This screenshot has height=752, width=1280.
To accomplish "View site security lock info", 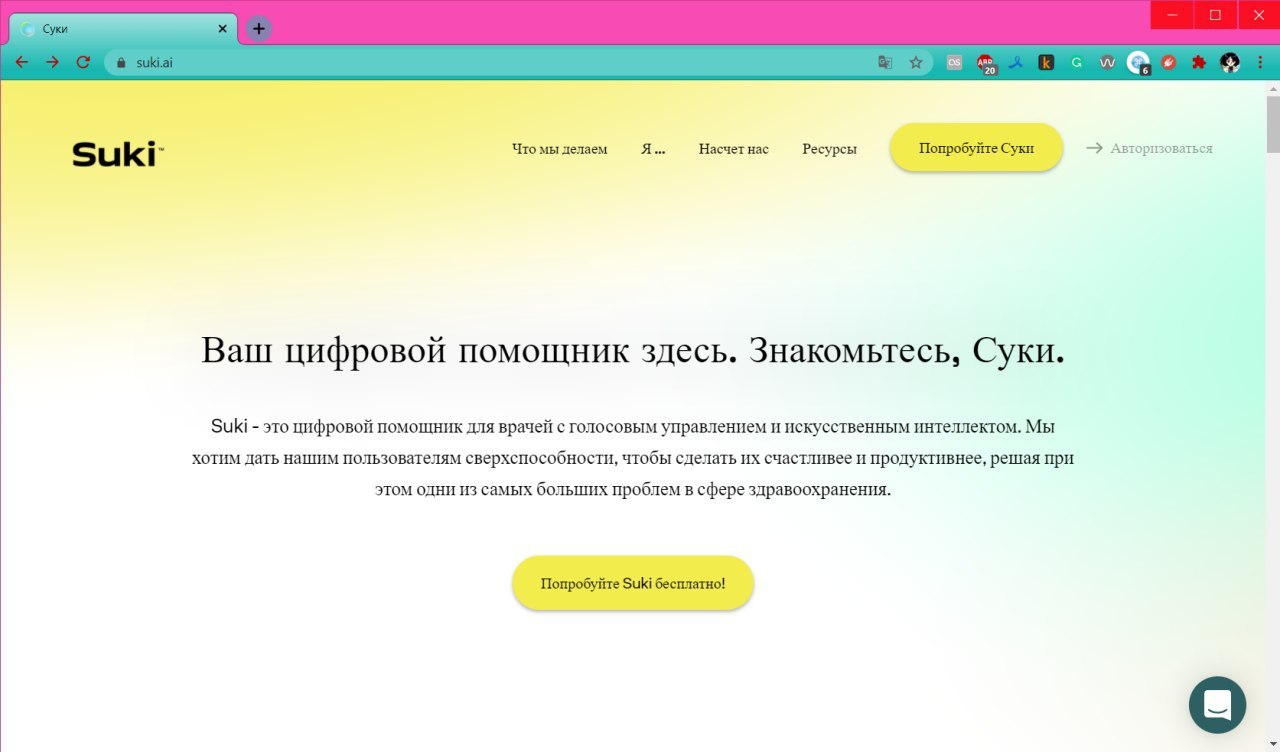I will [x=122, y=62].
